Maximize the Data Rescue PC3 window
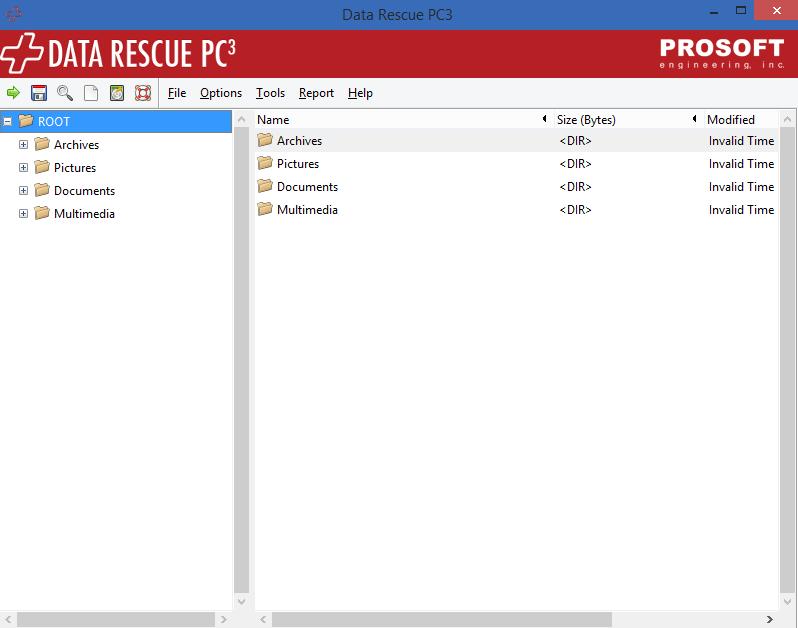This screenshot has height=628, width=798. click(x=741, y=10)
